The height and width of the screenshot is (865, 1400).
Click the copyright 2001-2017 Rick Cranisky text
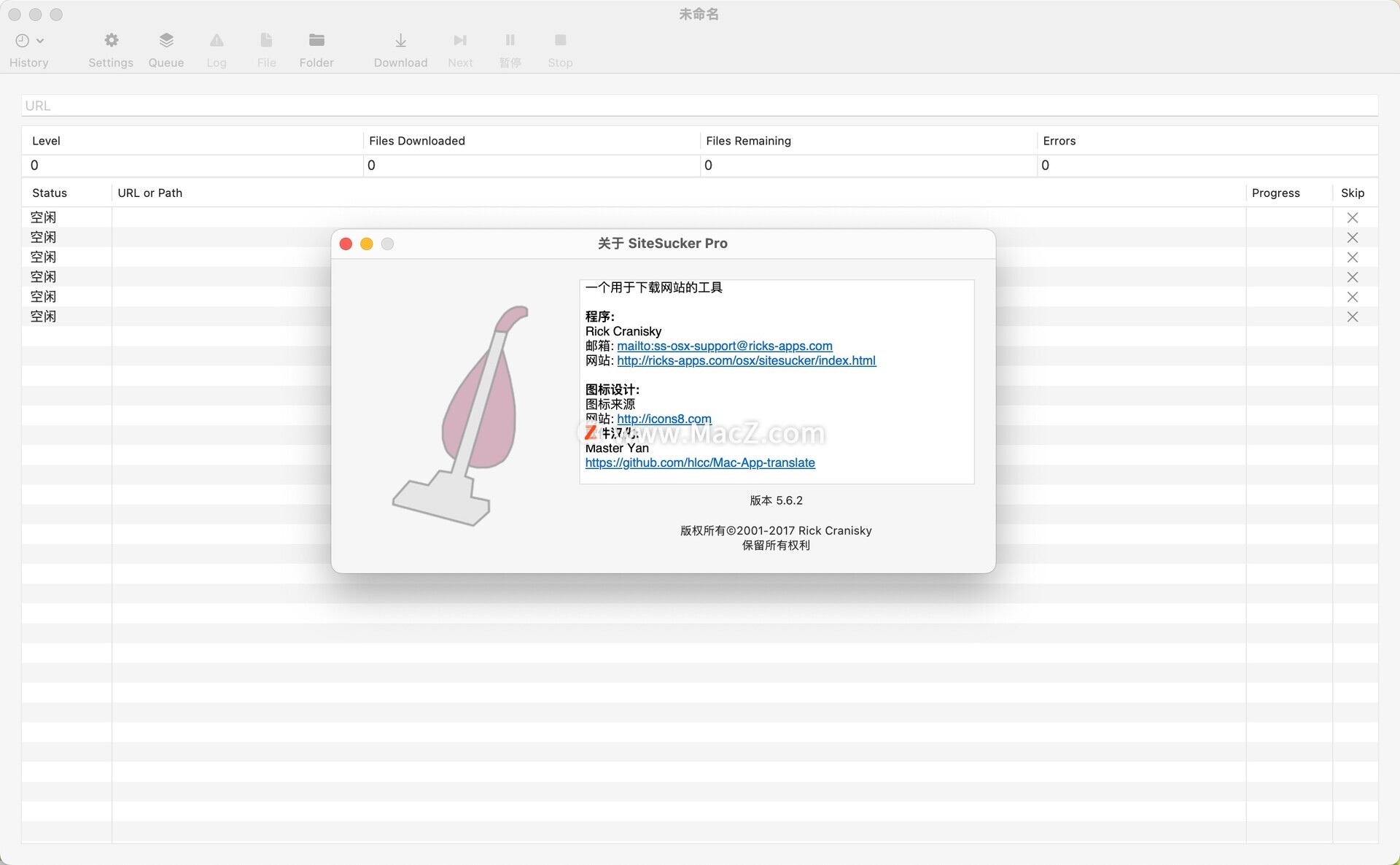tap(776, 530)
